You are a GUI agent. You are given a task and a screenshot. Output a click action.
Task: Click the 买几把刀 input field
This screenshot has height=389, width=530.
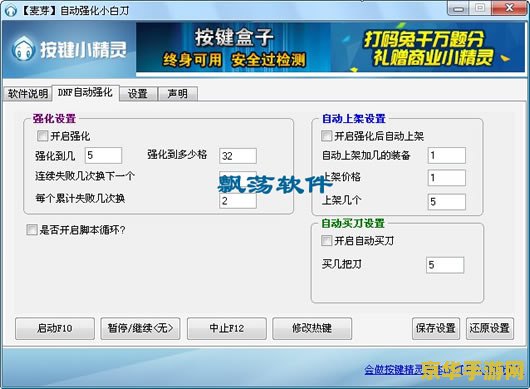tap(445, 265)
